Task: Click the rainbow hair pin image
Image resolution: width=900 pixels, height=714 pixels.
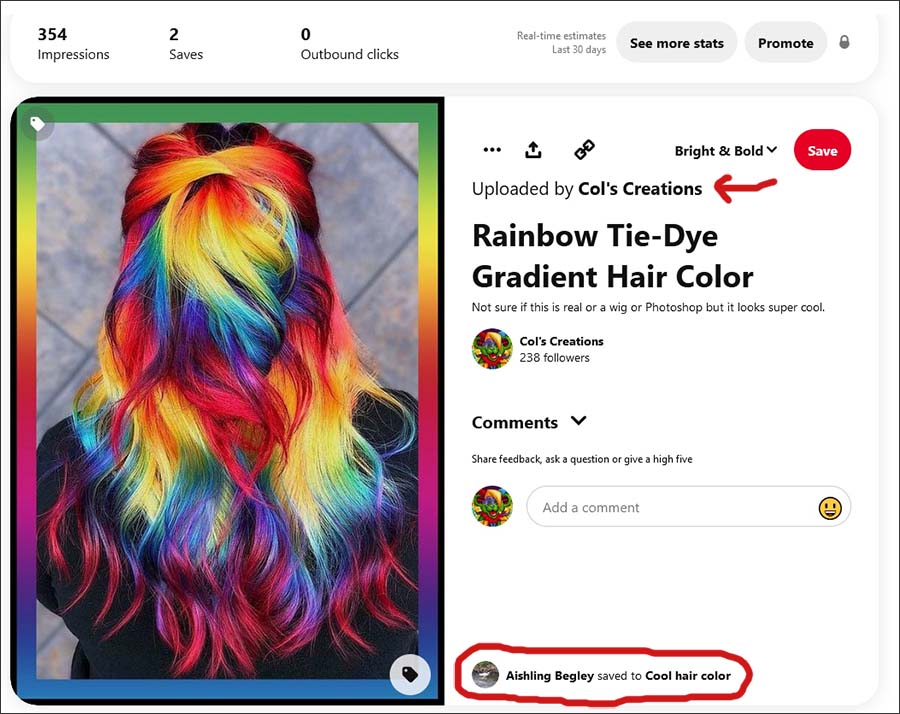Action: 227,400
